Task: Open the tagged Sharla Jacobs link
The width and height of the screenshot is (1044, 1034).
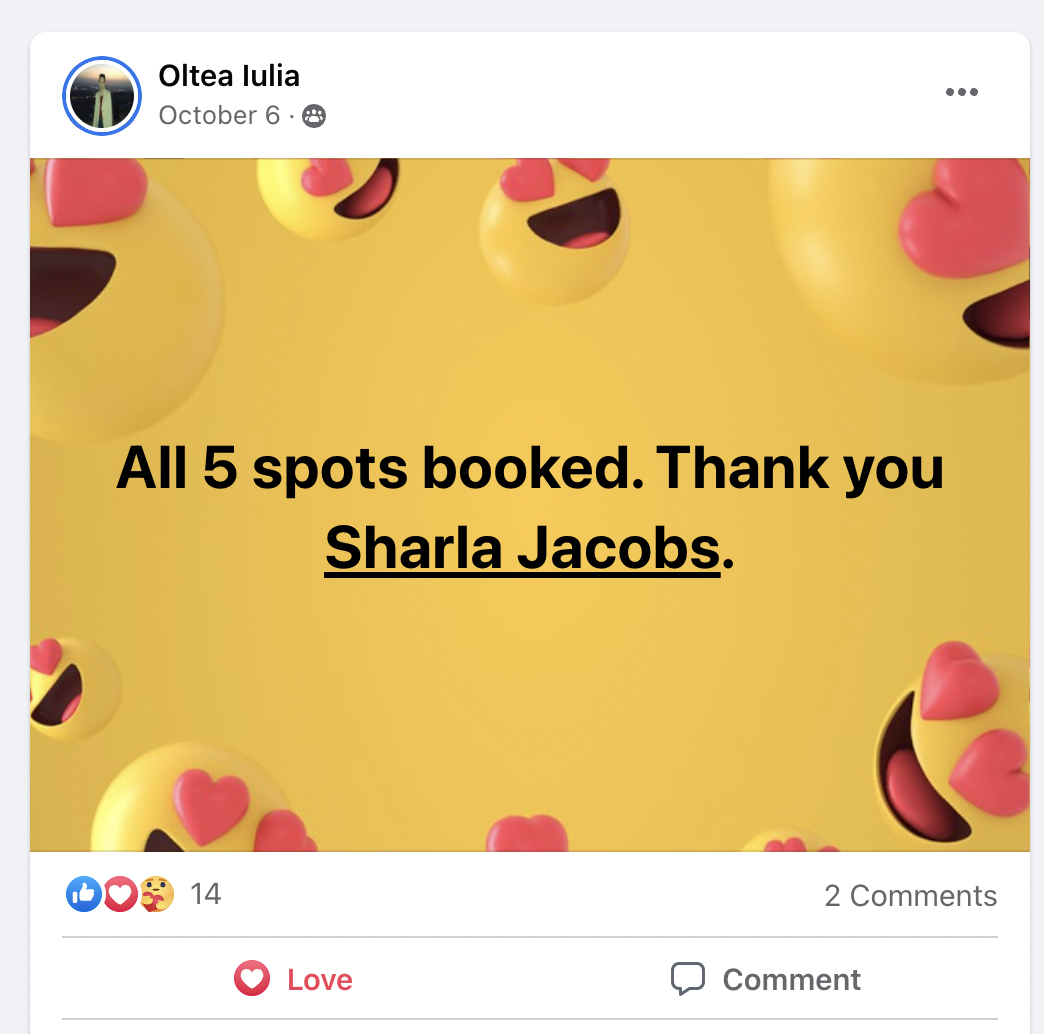Action: 523,548
